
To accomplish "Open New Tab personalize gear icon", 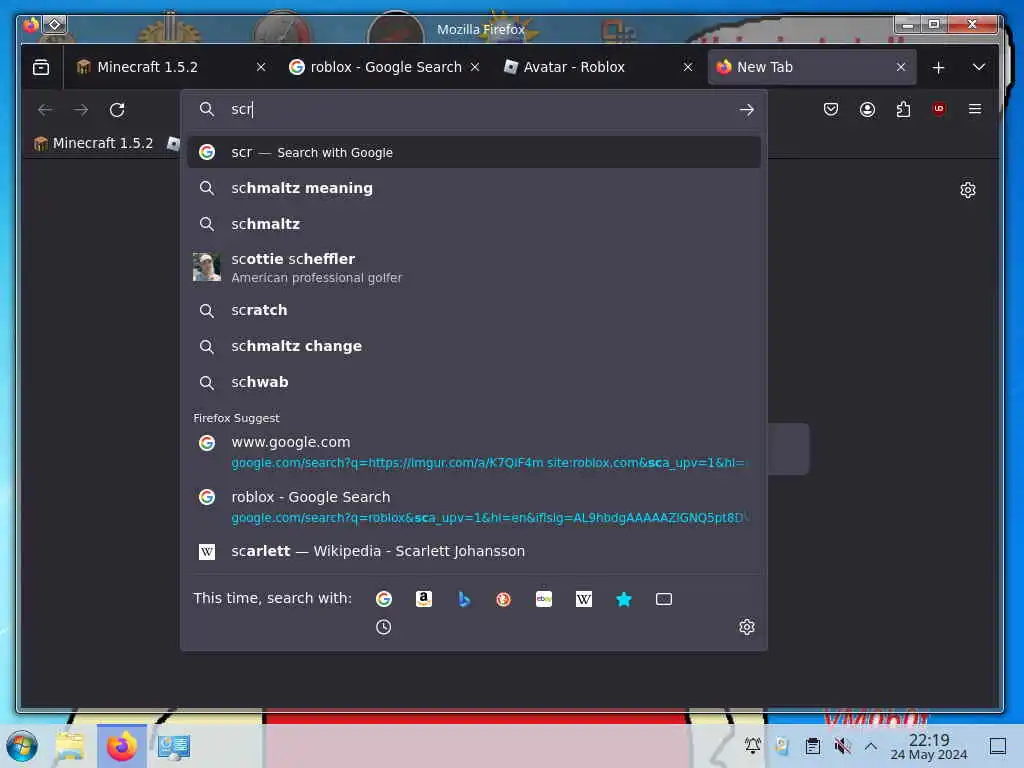I will 968,190.
